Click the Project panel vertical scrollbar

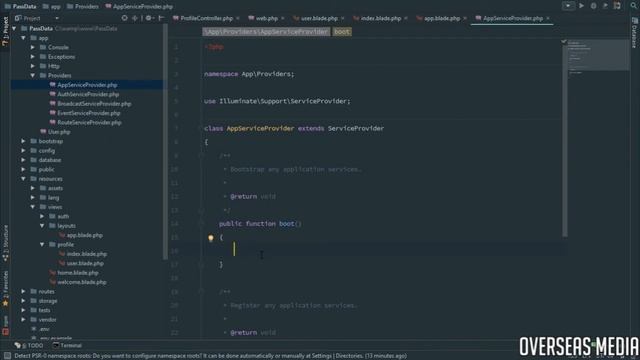click(165, 141)
